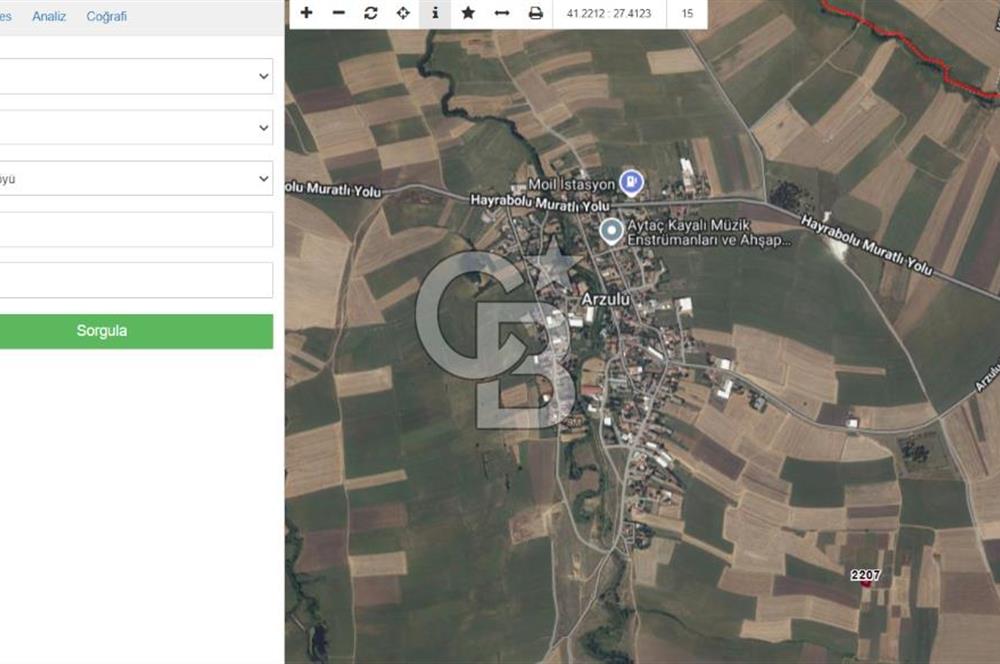Click the coordinates readout 41.2212 : 27.4123
The height and width of the screenshot is (664, 1000).
pyautogui.click(x=609, y=13)
